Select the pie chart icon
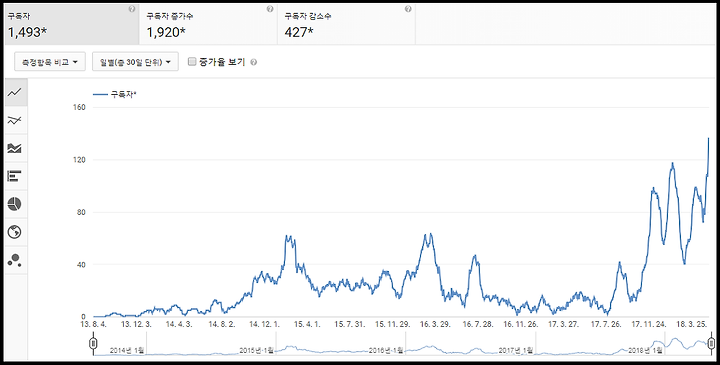The width and height of the screenshot is (720, 365). [15, 204]
